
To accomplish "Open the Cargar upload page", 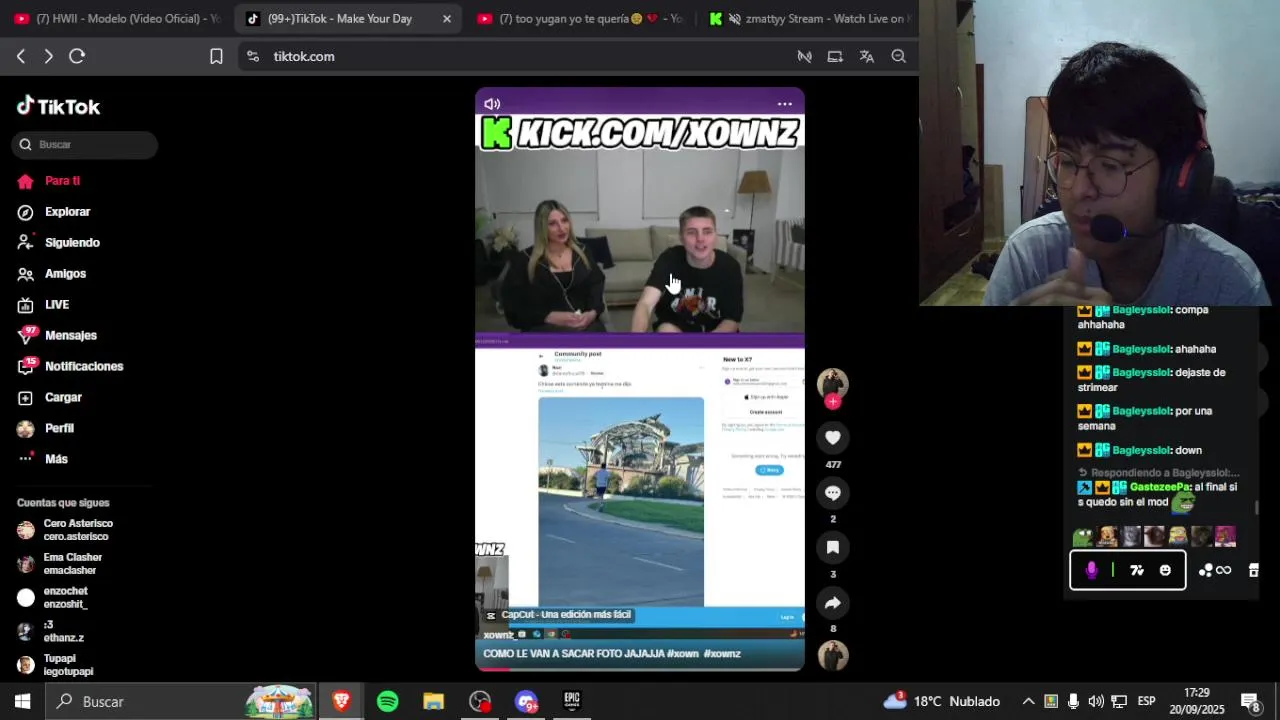I will coord(49,398).
